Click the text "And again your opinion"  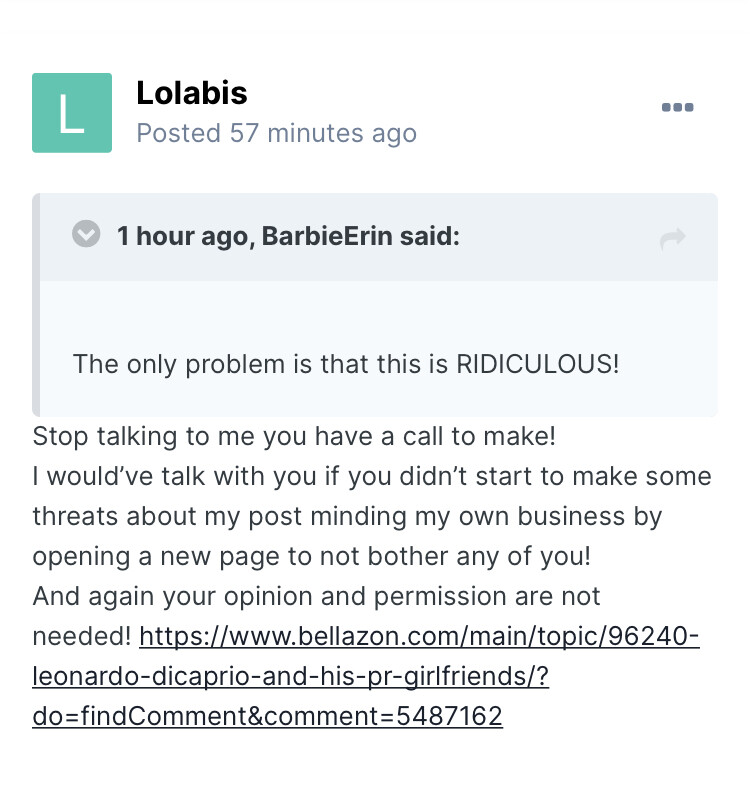pyautogui.click(x=150, y=596)
